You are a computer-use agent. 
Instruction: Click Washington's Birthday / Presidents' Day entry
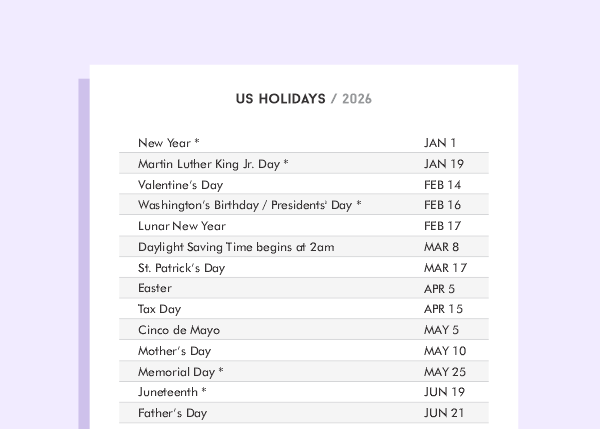(x=249, y=205)
